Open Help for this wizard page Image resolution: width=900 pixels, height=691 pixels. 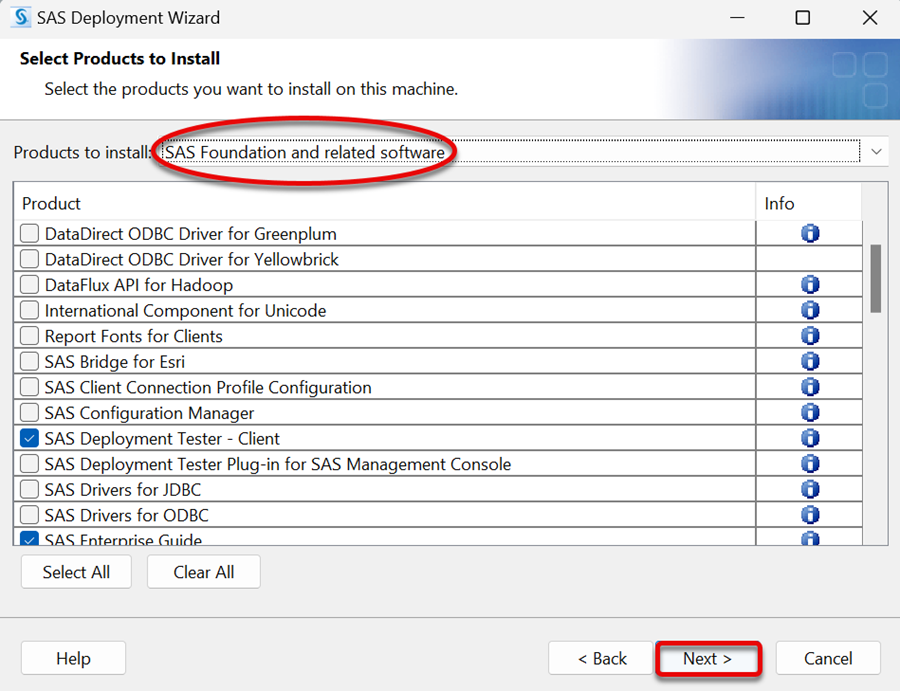(73, 658)
